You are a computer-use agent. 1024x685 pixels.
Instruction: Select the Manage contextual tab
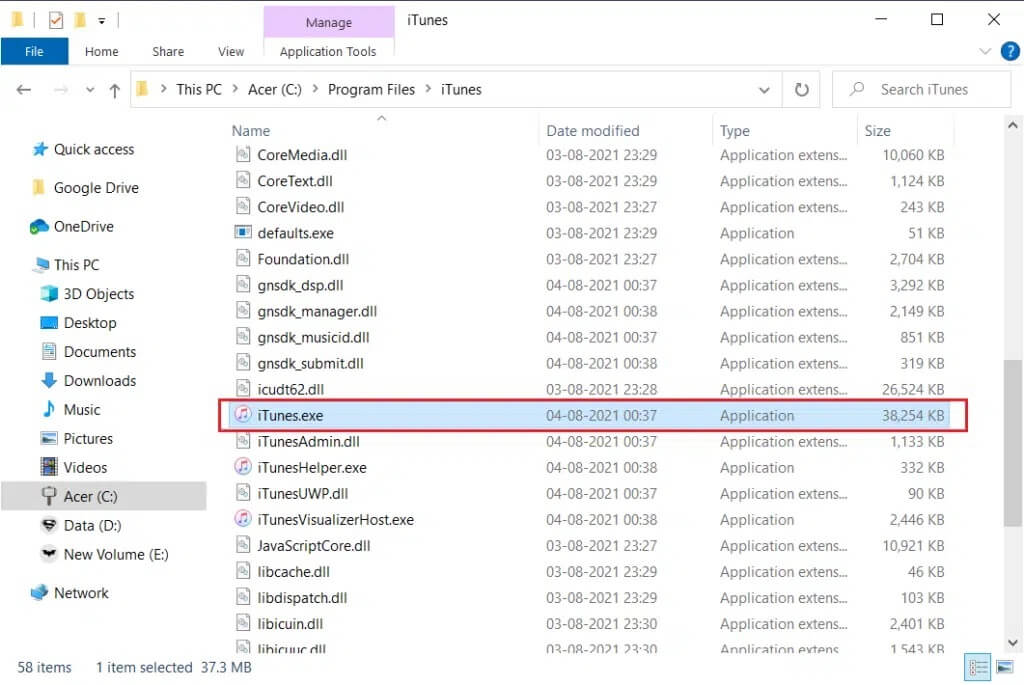click(328, 22)
